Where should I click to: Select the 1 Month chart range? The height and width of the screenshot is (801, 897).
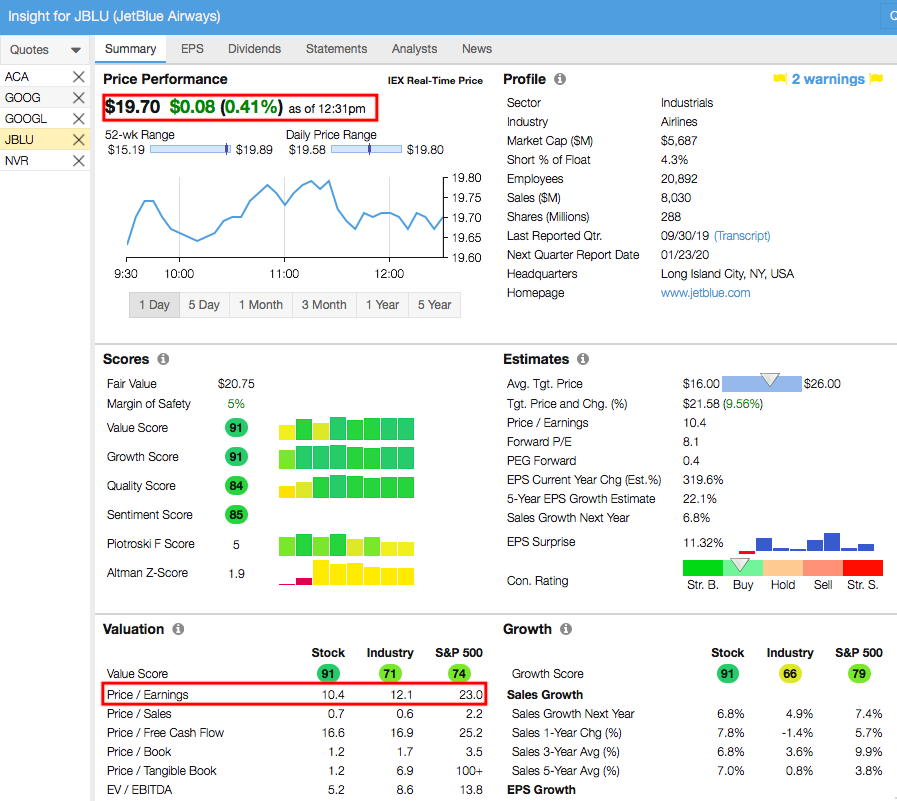coord(261,305)
